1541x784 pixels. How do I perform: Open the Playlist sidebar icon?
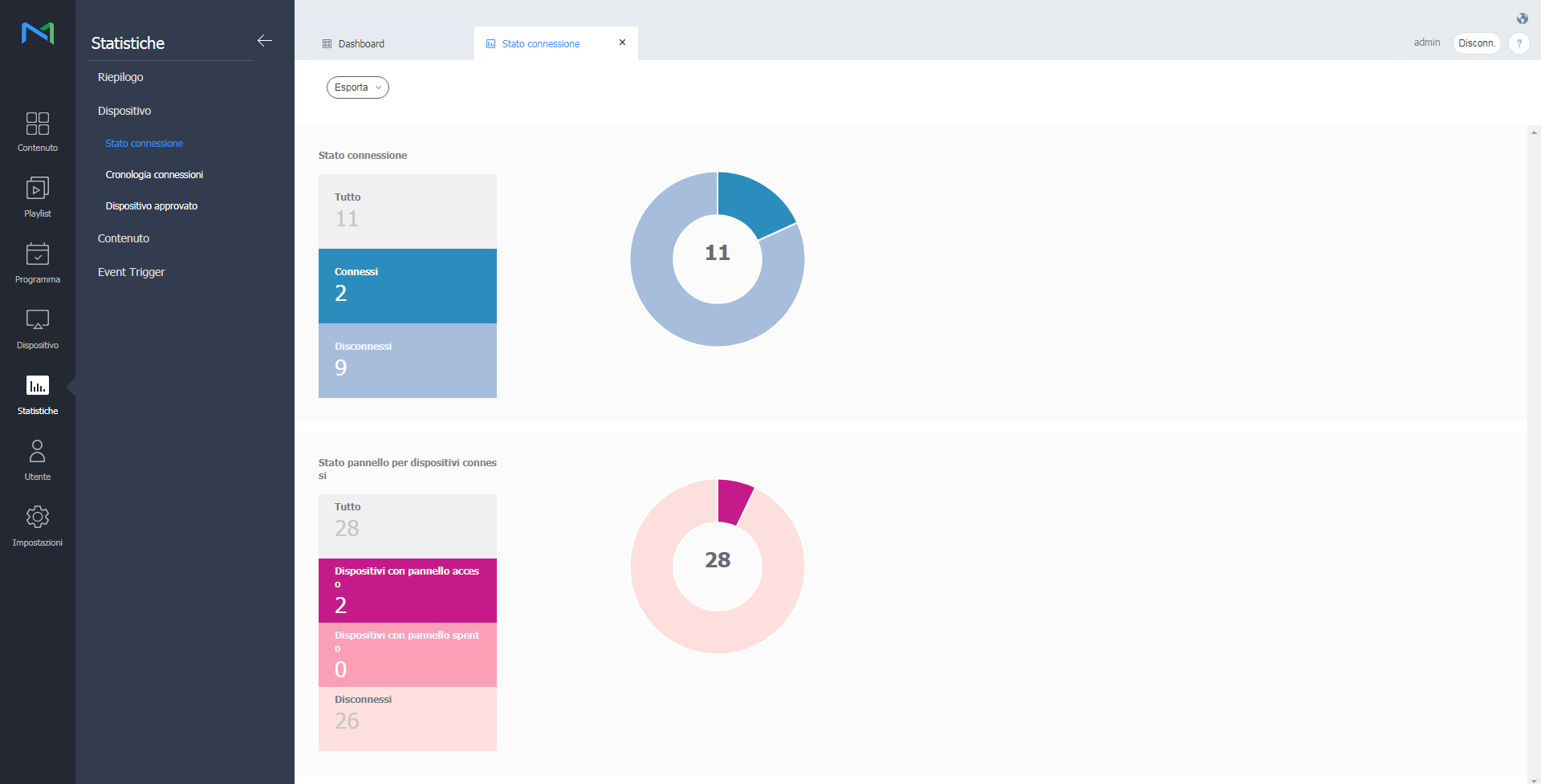[37, 189]
